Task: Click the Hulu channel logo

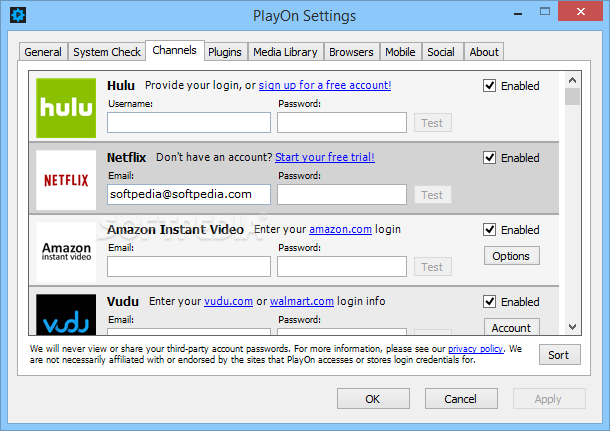Action: 66,108
